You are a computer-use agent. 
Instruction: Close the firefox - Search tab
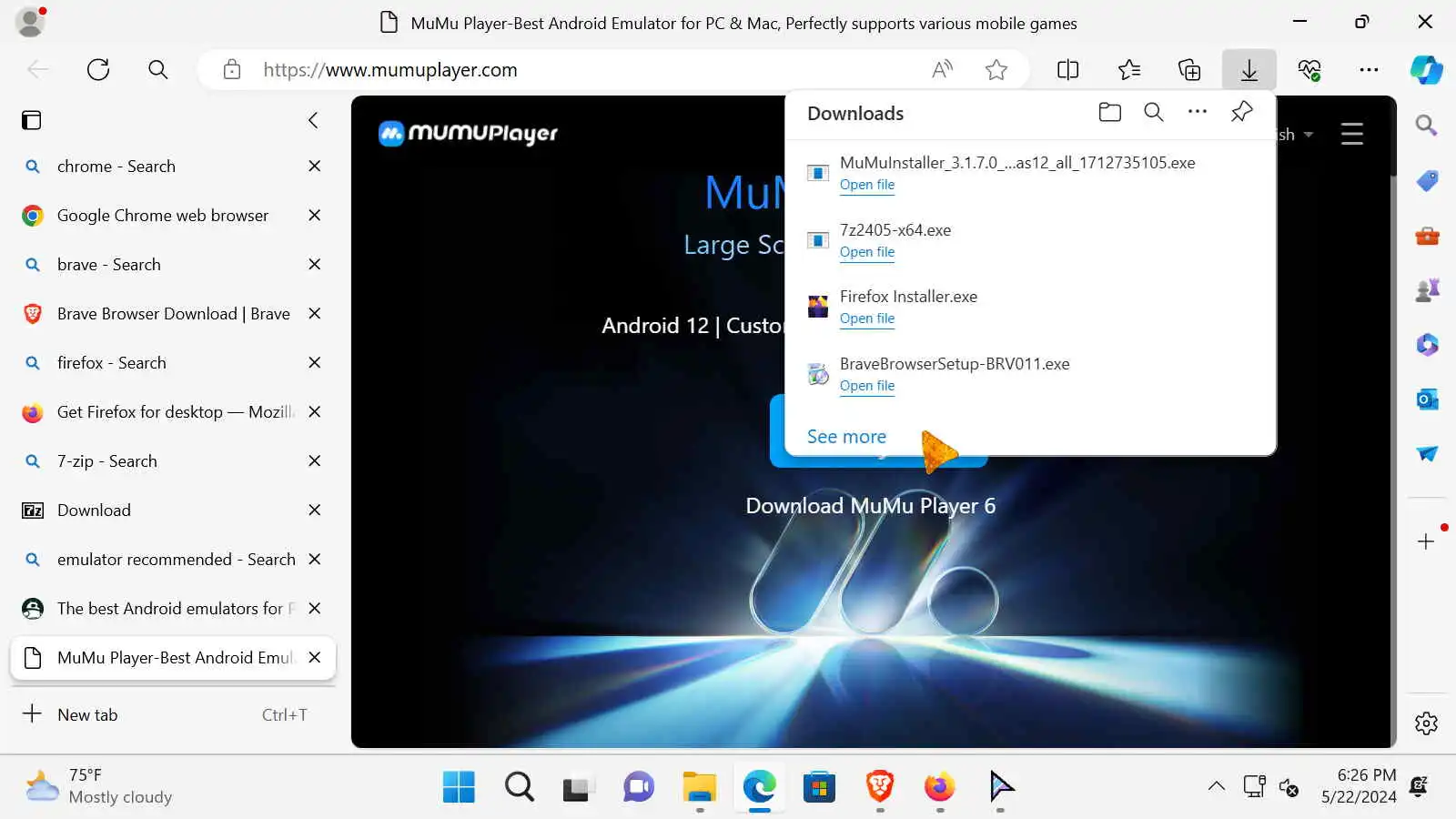(315, 363)
